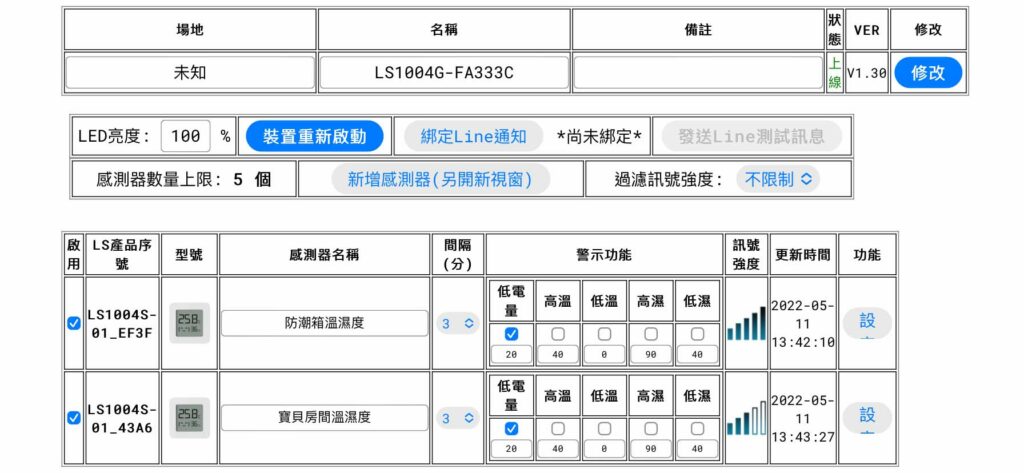This screenshot has height=473, width=1024.
Task: Click the device name field LS1004G-FA333C
Action: (444, 73)
